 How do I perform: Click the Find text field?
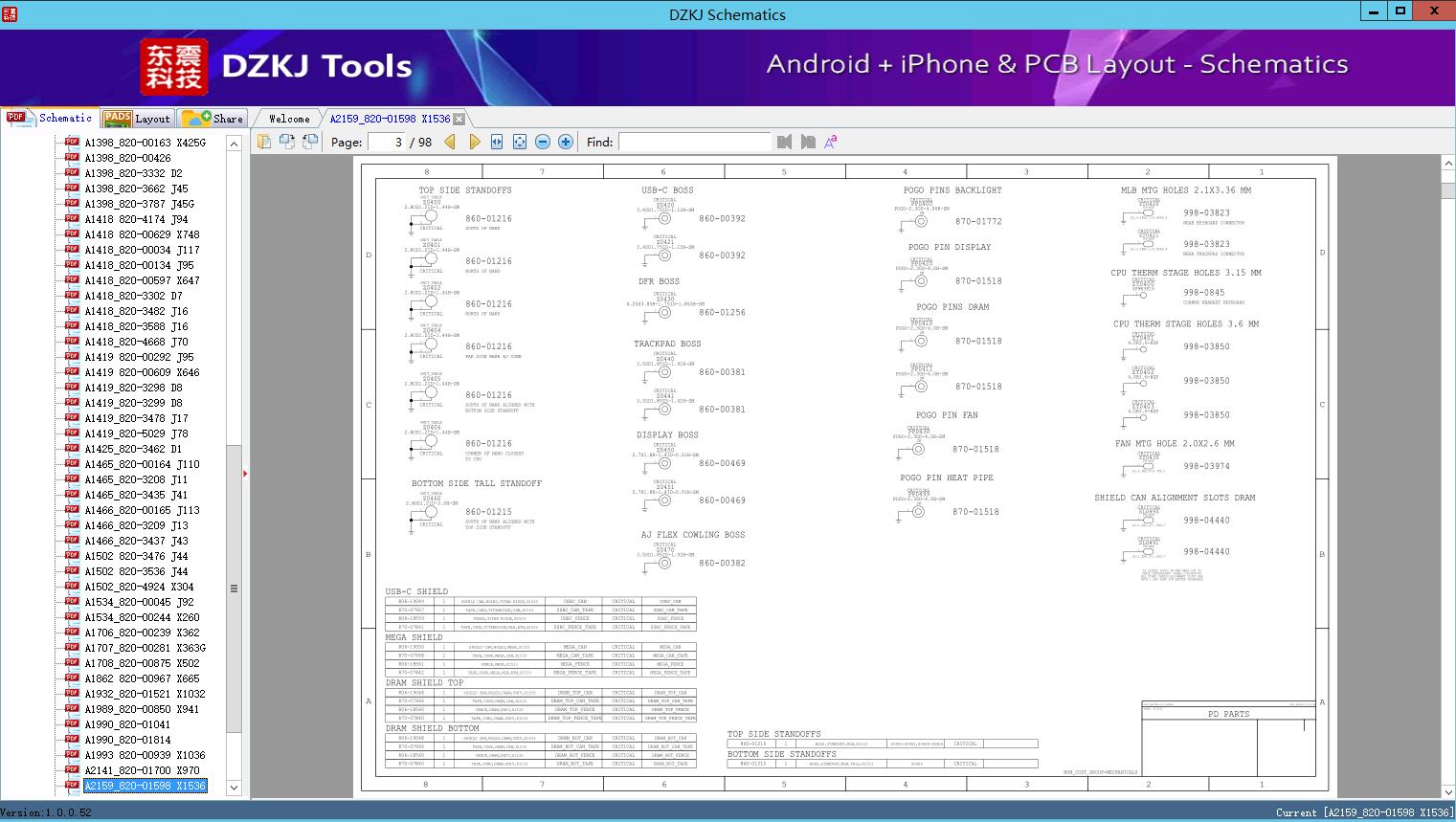(694, 142)
